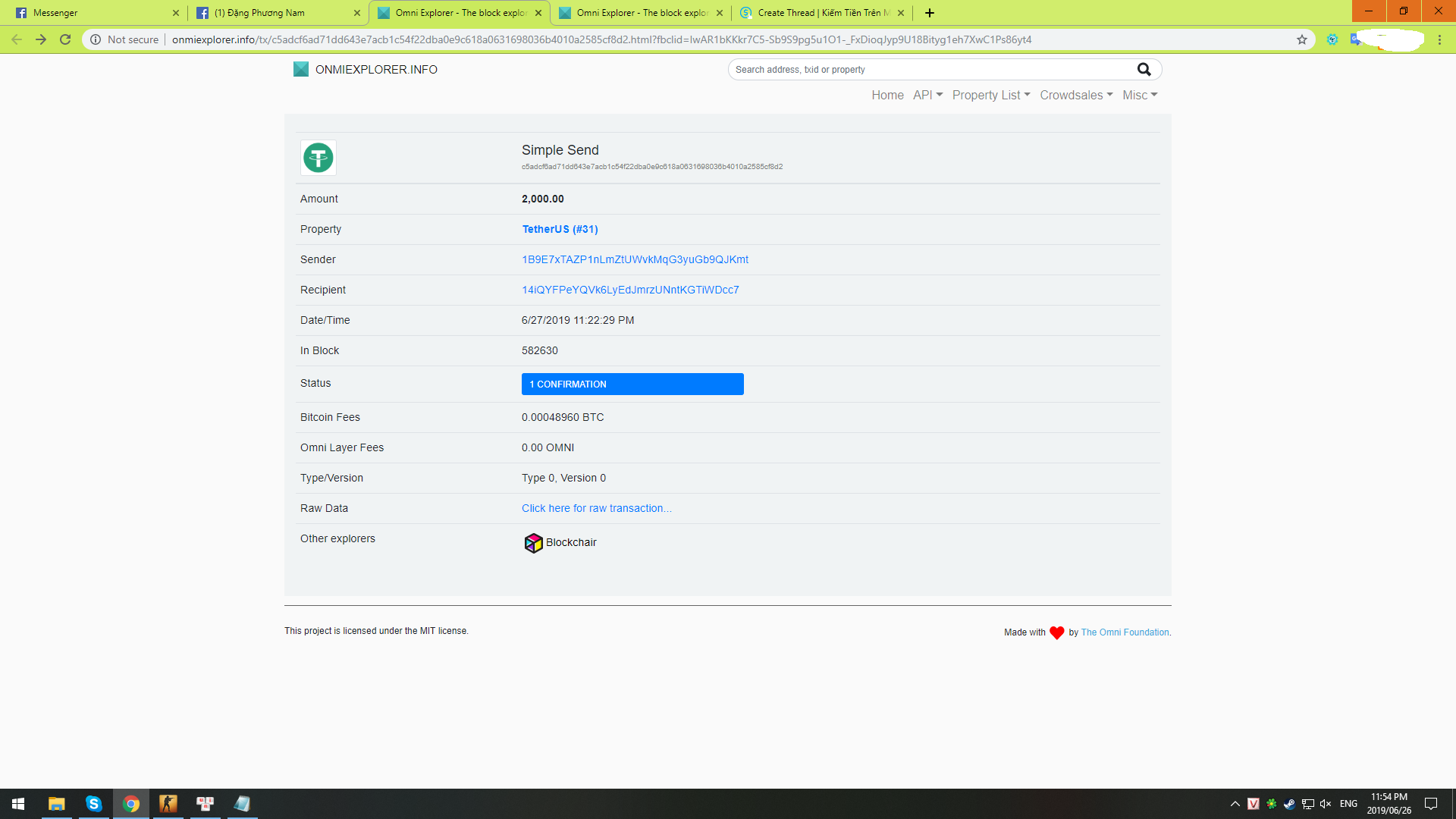The image size is (1456, 819).
Task: Expand the API dropdown menu
Action: point(927,95)
